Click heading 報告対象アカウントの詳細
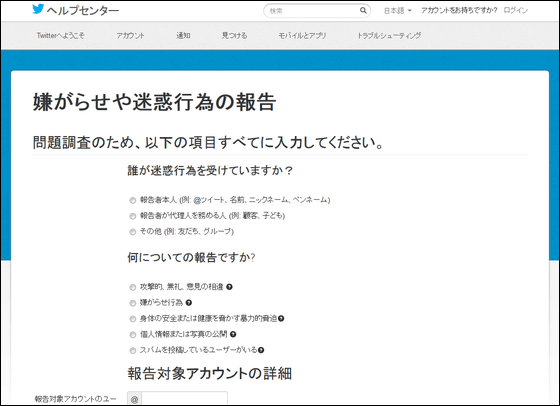The width and height of the screenshot is (560, 406). pyautogui.click(x=210, y=374)
